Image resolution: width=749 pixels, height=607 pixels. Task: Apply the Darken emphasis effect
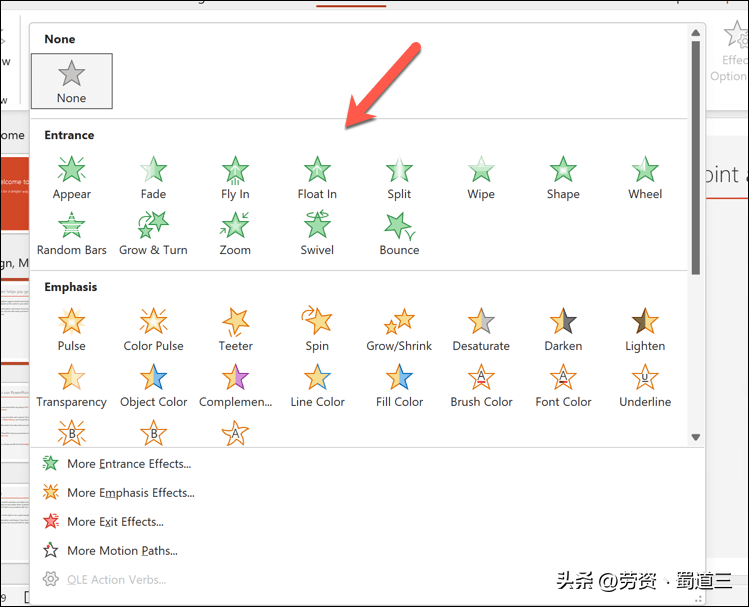click(563, 330)
